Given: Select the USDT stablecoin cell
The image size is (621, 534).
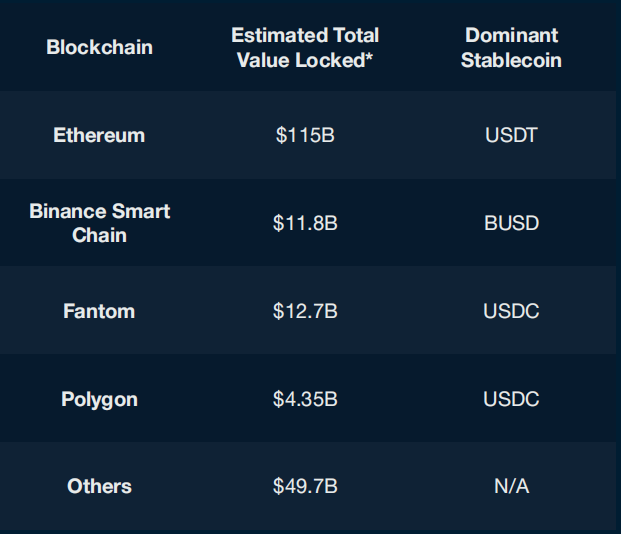Looking at the screenshot, I should 511,135.
